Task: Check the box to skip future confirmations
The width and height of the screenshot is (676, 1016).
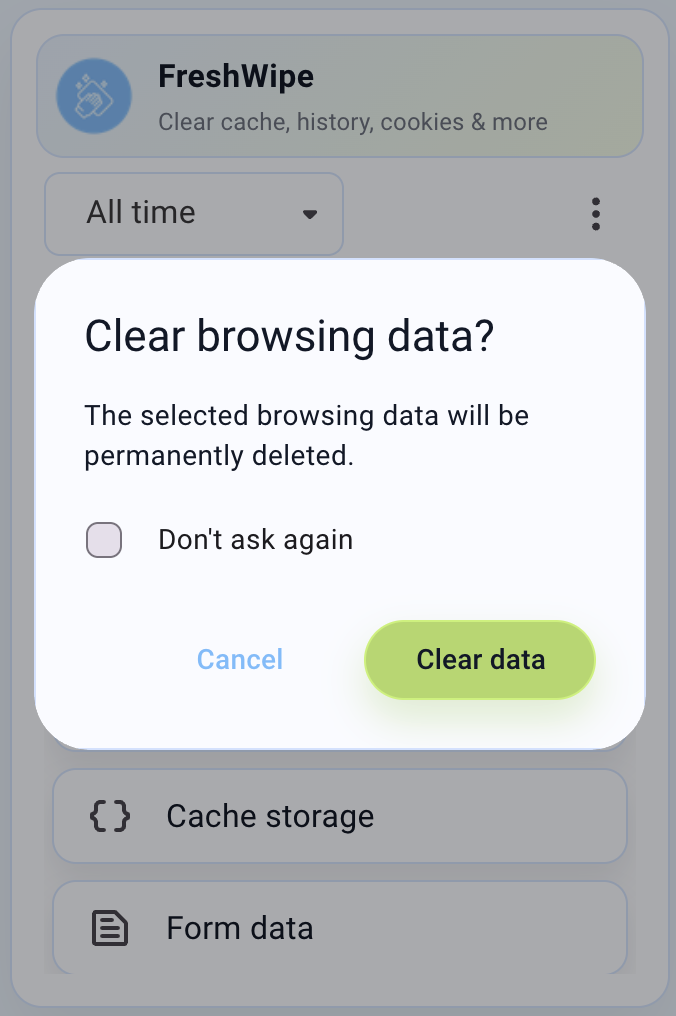Action: point(103,539)
